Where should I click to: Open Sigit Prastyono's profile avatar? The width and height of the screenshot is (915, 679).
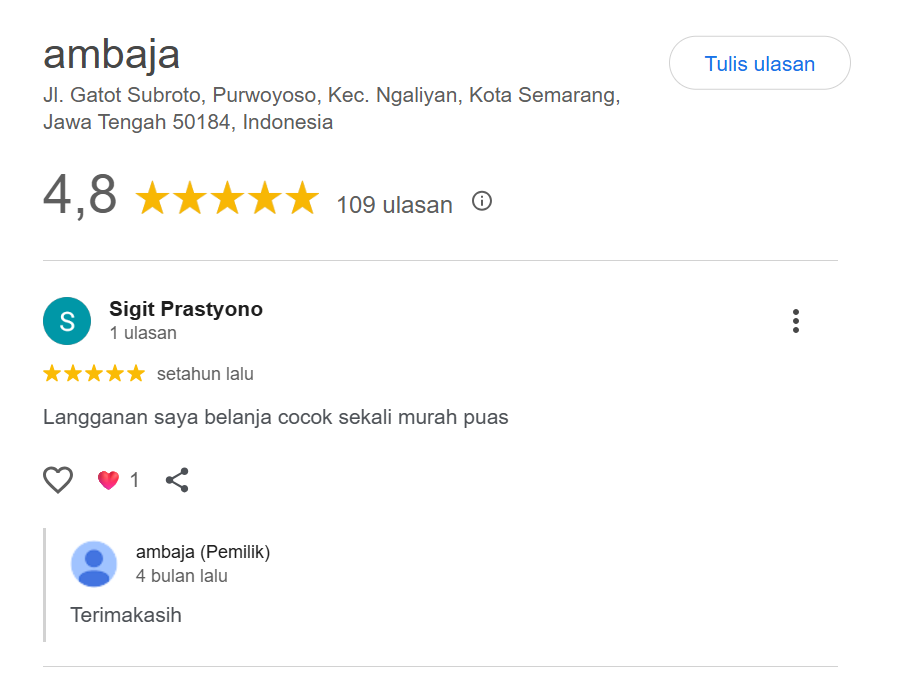(x=67, y=321)
